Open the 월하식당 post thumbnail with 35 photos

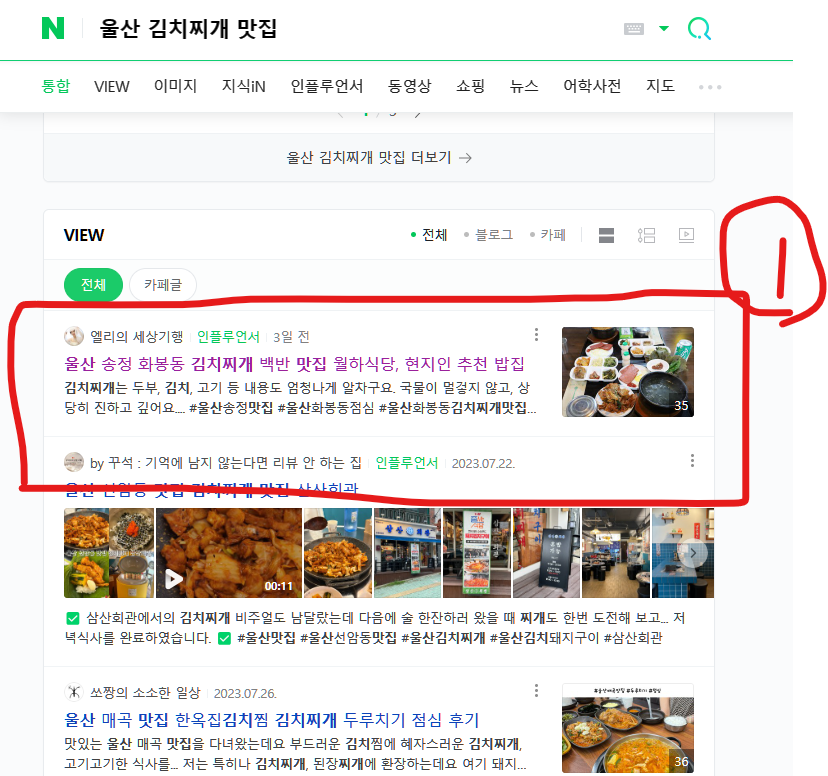pyautogui.click(x=628, y=372)
